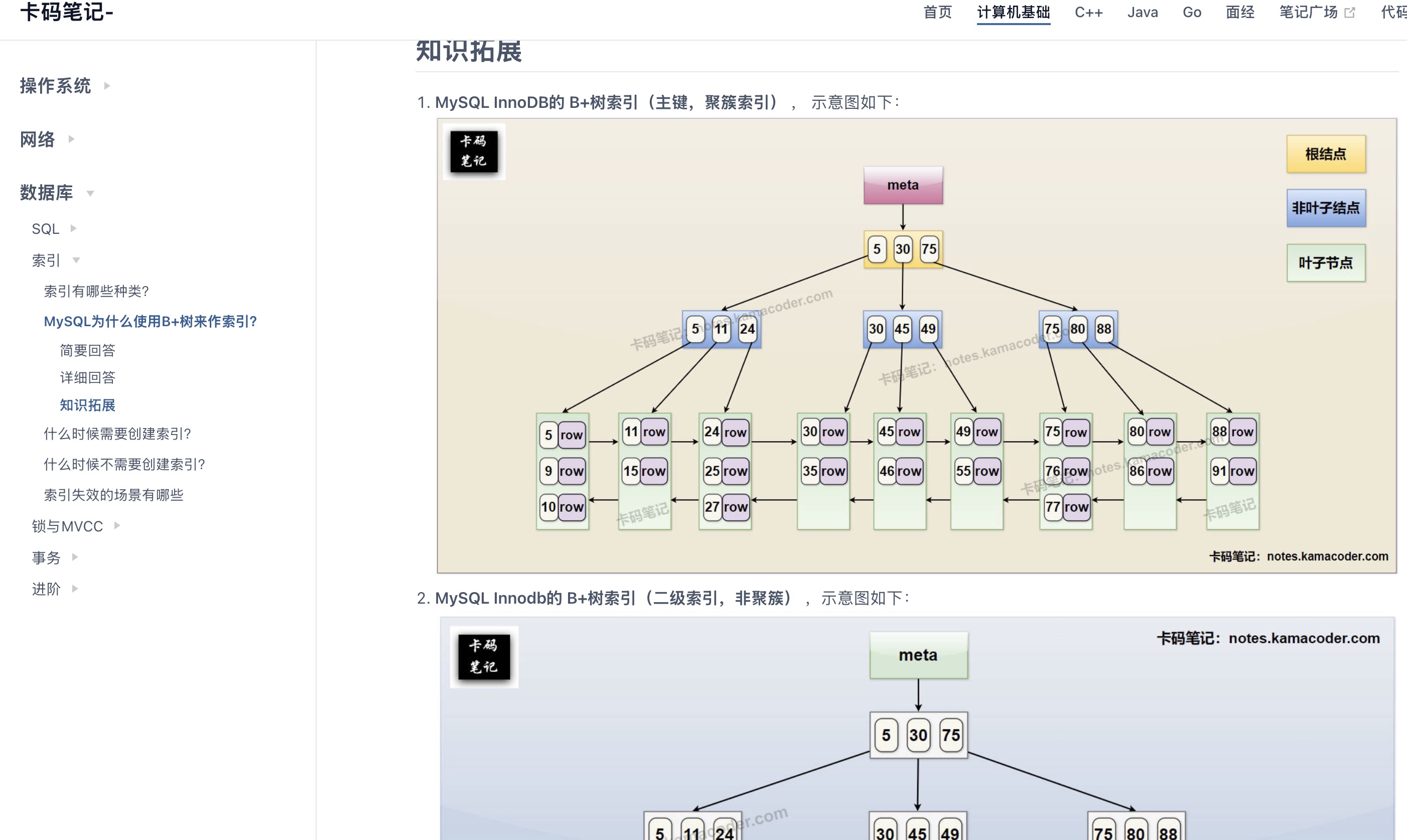Collapse the 数据库 section arrow
This screenshot has height=840, width=1407.
point(90,194)
